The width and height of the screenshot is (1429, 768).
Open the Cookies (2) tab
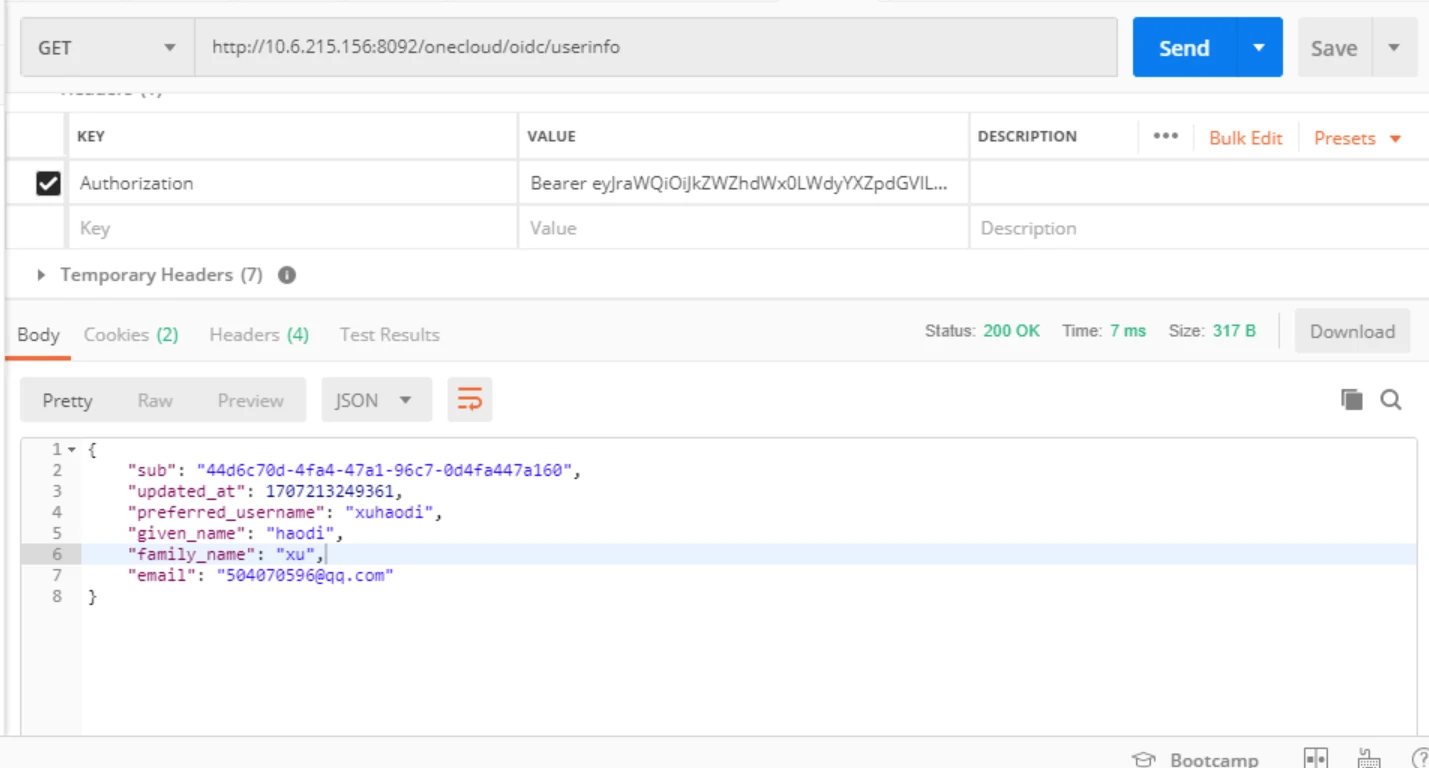[x=131, y=335]
